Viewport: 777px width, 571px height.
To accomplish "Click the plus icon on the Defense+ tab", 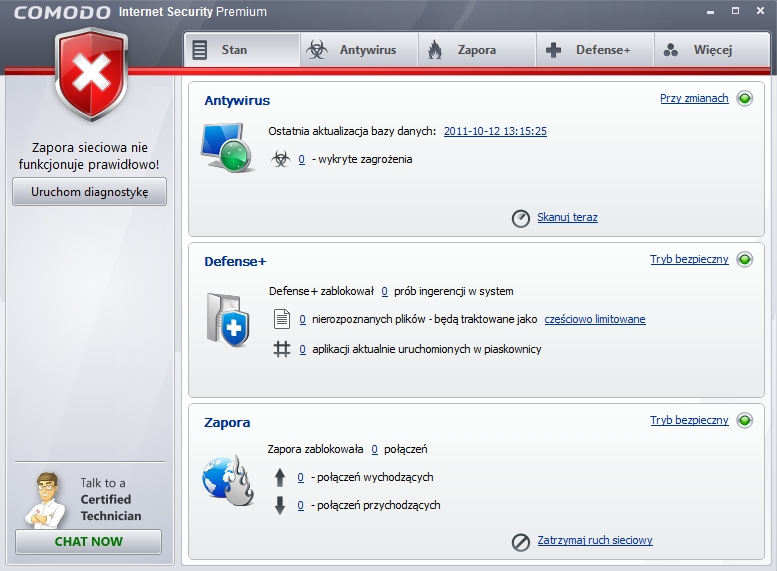I will point(553,50).
